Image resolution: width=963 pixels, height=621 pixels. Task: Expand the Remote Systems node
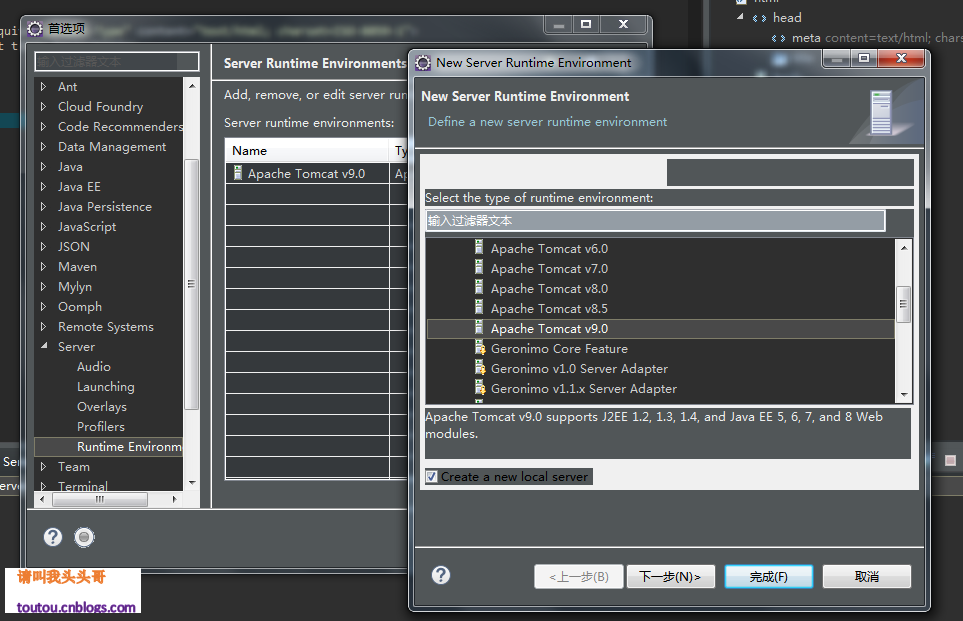point(44,326)
